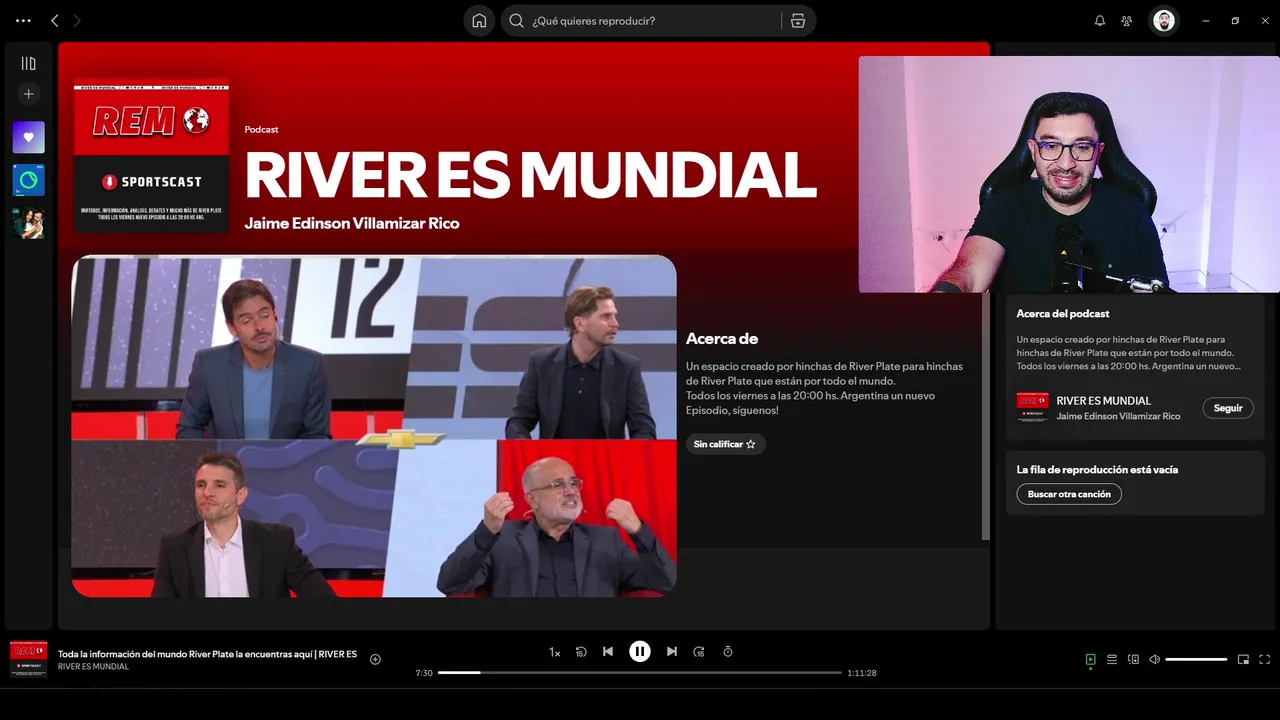1280x720 pixels.
Task: Go forward with the right arrow
Action: pyautogui.click(x=77, y=20)
